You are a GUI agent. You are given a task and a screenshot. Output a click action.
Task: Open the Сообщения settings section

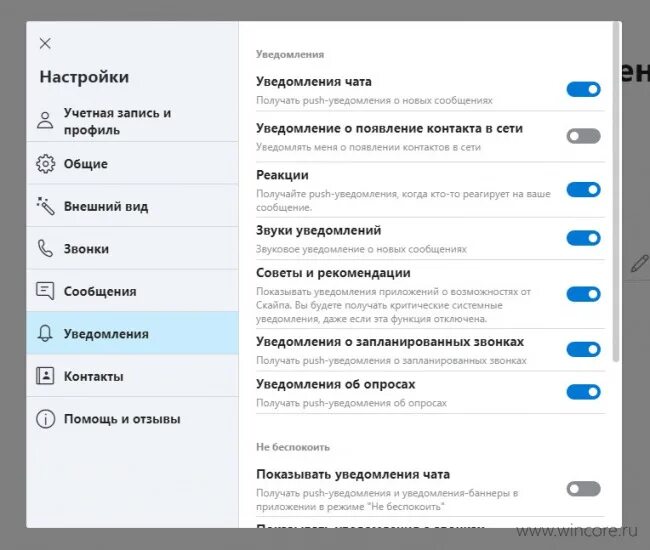pyautogui.click(x=132, y=291)
